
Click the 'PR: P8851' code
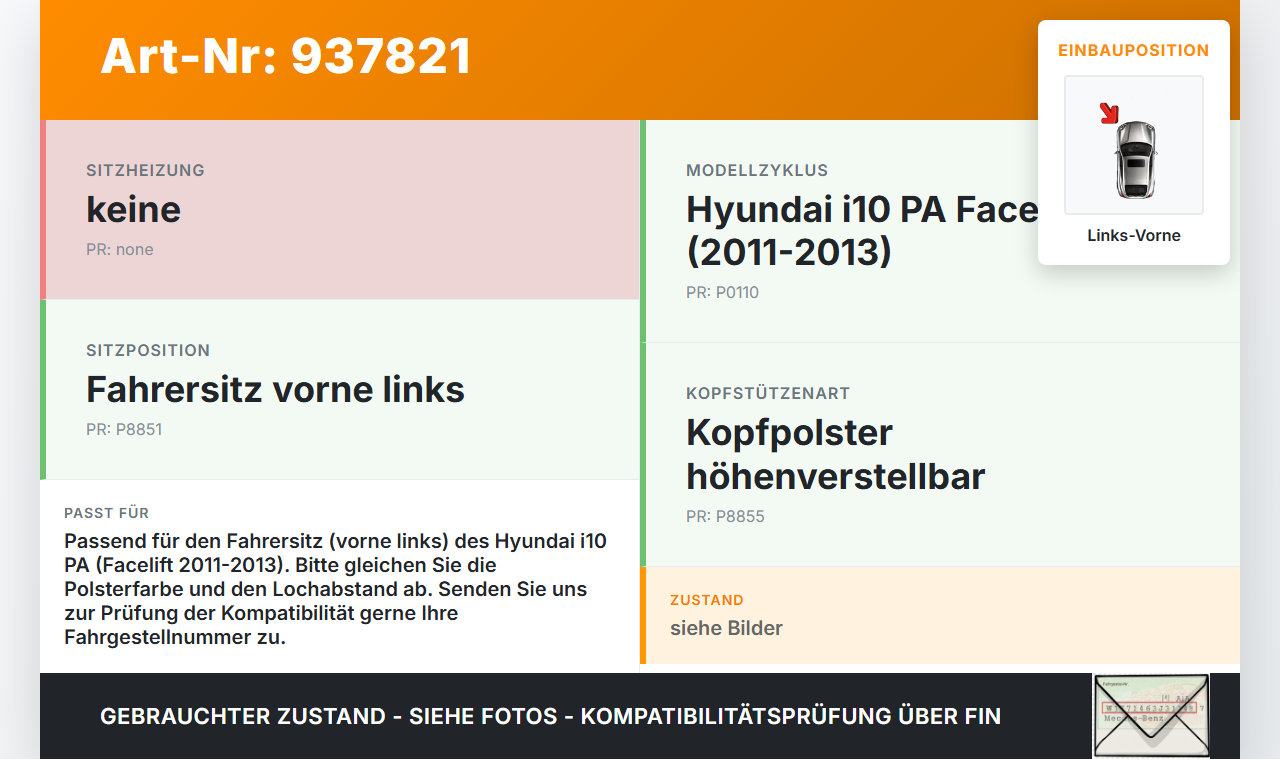(x=124, y=430)
